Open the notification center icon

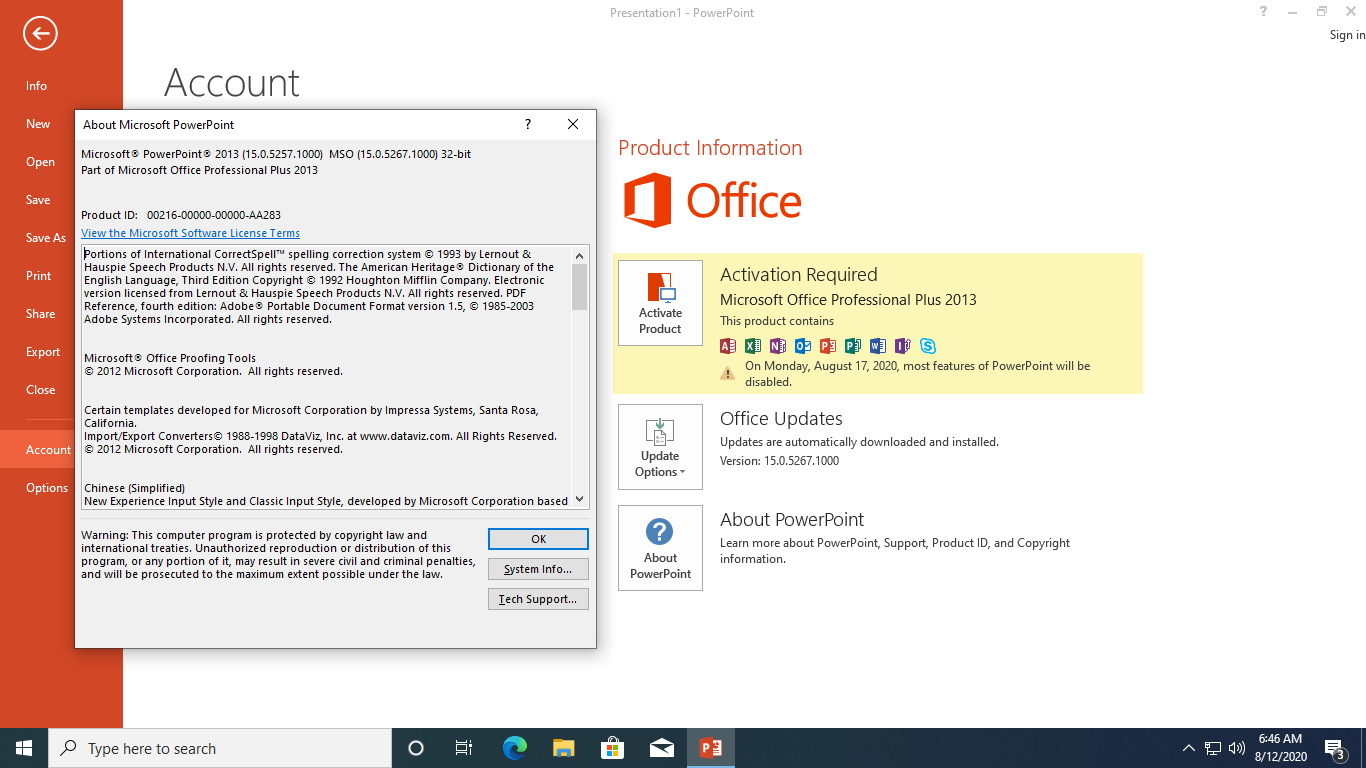click(x=1334, y=748)
